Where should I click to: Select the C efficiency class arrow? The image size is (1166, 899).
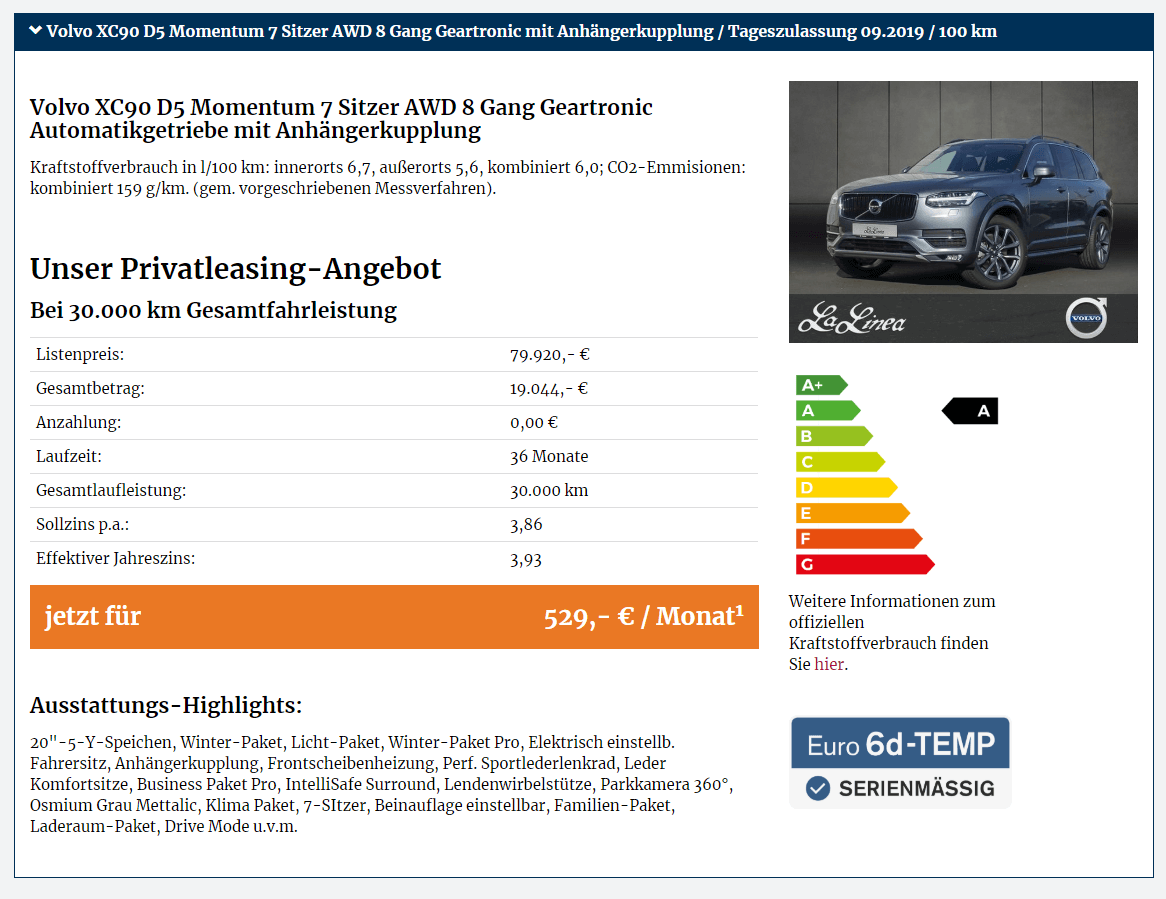pyautogui.click(x=840, y=462)
